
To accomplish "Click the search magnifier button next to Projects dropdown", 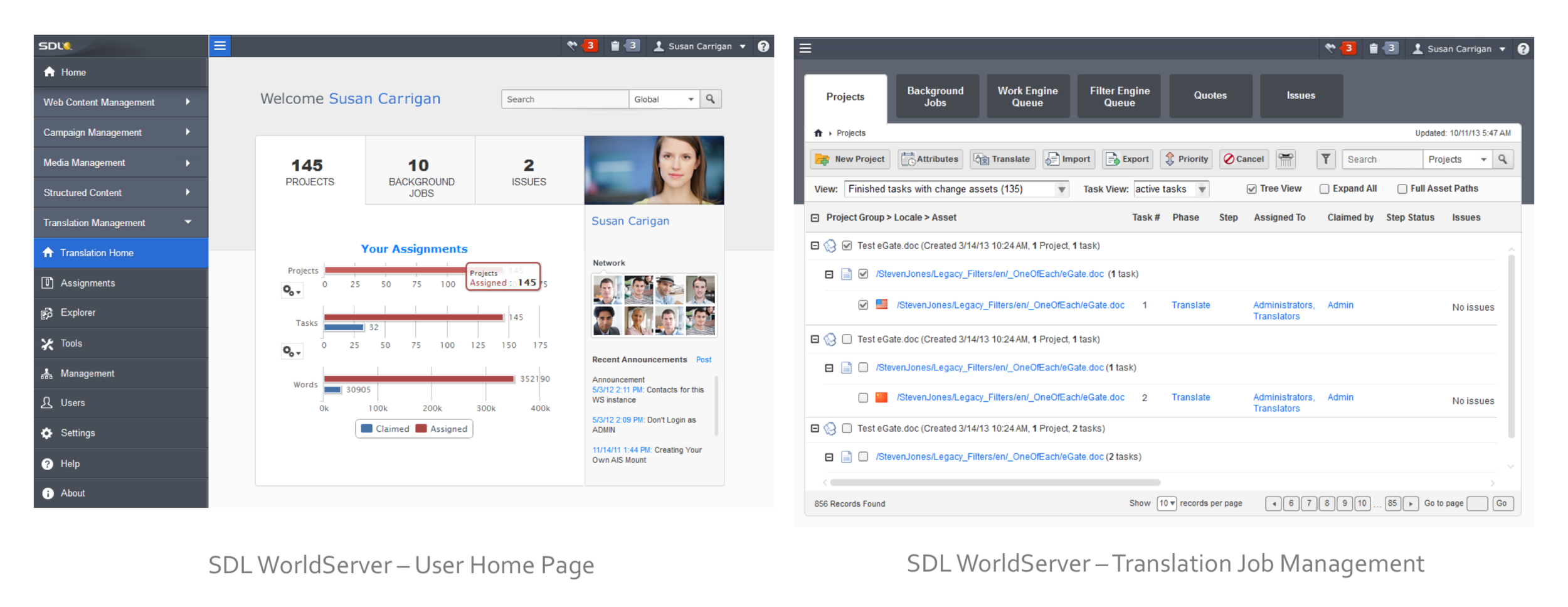I will (x=1503, y=159).
